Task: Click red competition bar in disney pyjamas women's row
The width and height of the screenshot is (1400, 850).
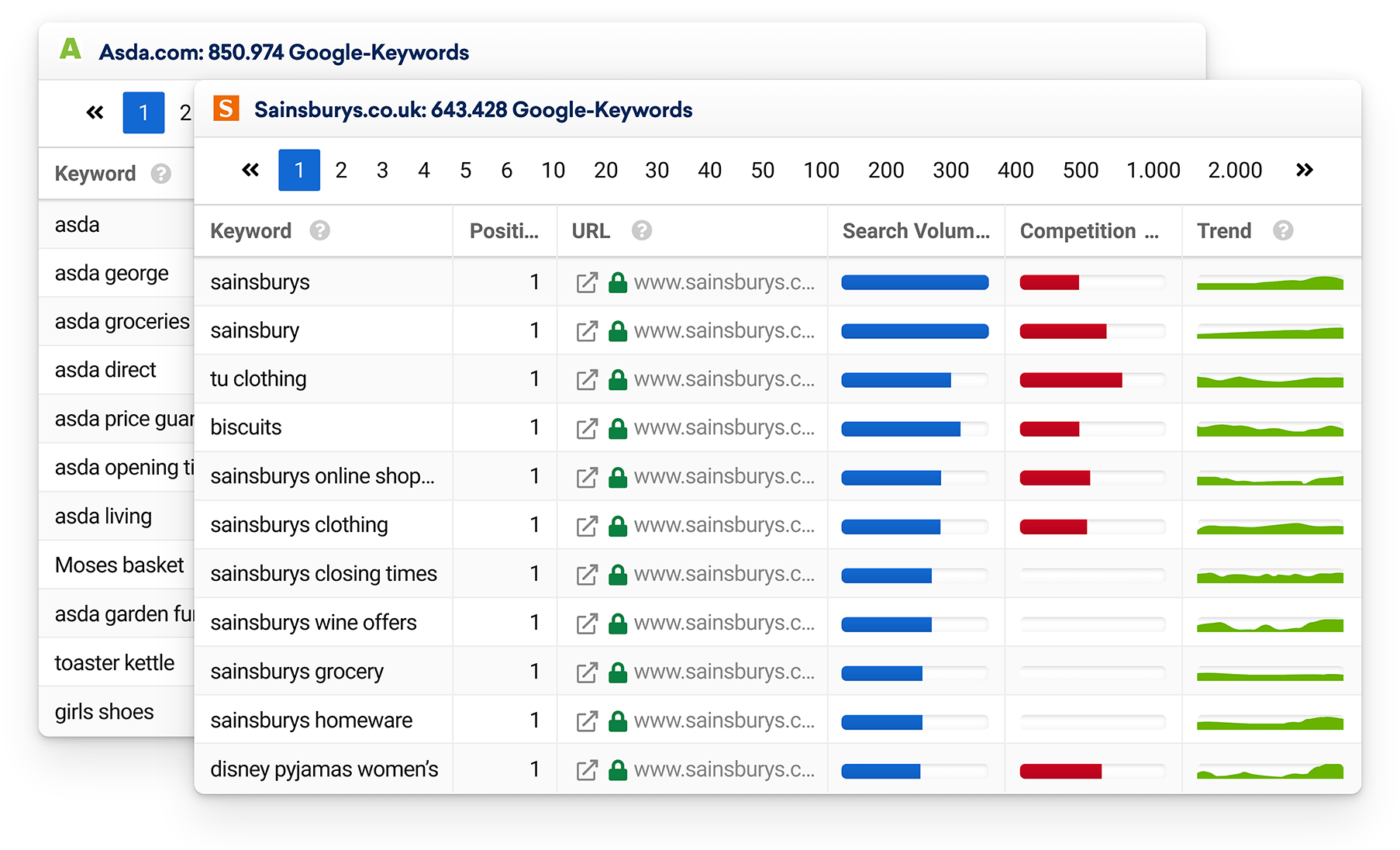Action: tap(1060, 771)
